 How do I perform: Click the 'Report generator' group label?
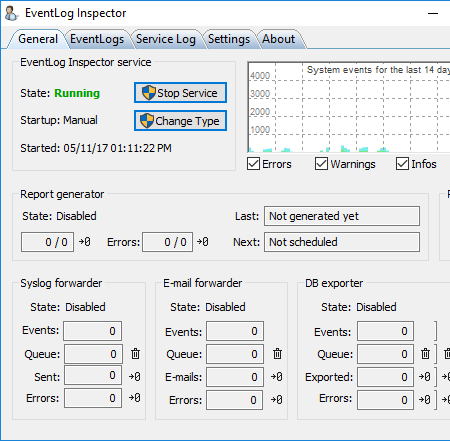click(x=62, y=194)
